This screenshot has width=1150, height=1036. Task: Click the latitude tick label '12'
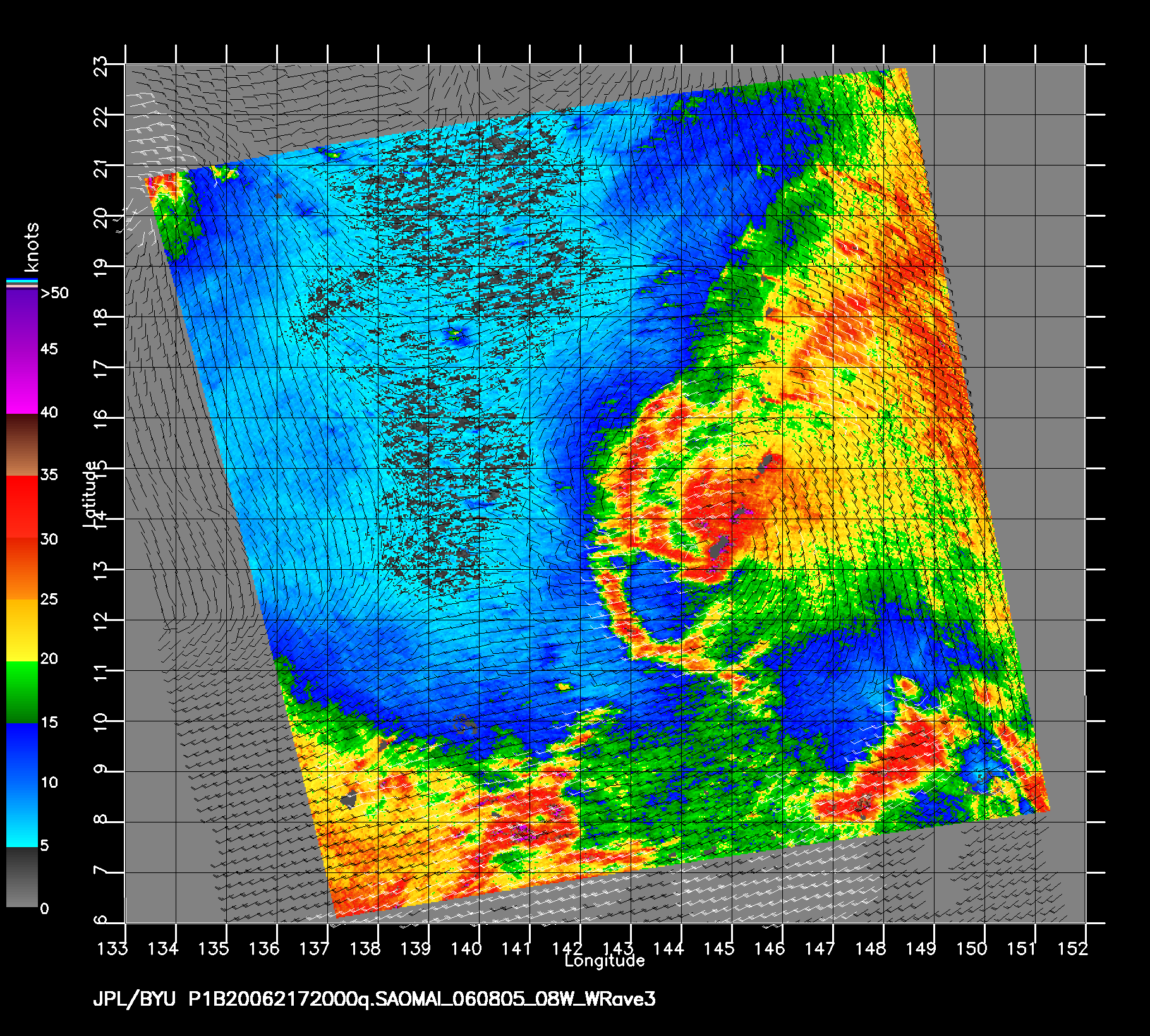coord(101,622)
